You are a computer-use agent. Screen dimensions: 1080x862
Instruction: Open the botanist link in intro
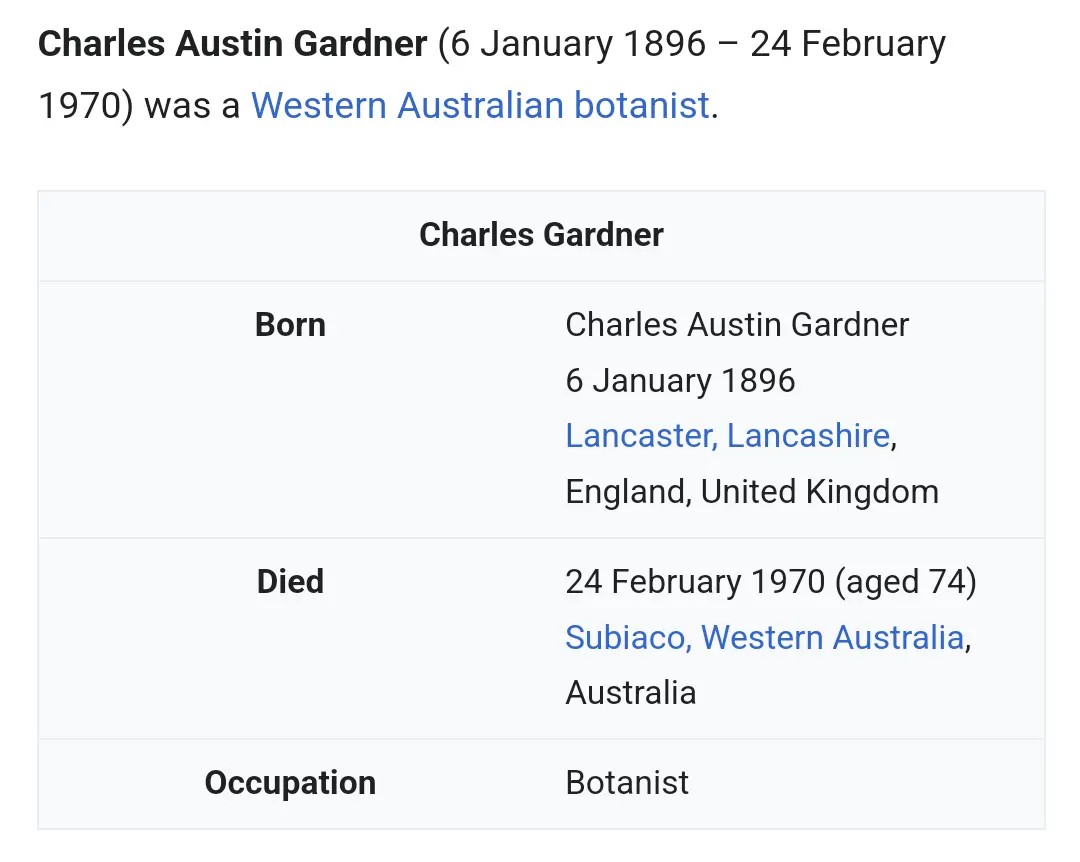pos(642,105)
